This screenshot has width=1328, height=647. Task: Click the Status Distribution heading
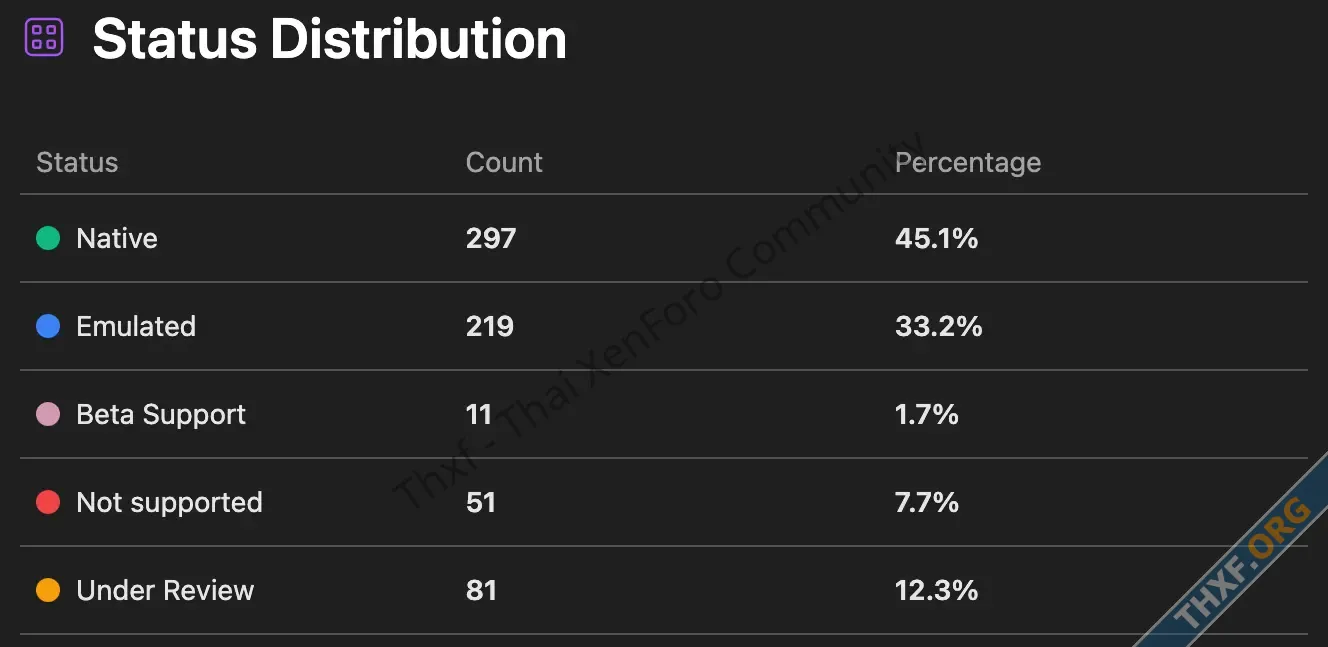tap(329, 39)
